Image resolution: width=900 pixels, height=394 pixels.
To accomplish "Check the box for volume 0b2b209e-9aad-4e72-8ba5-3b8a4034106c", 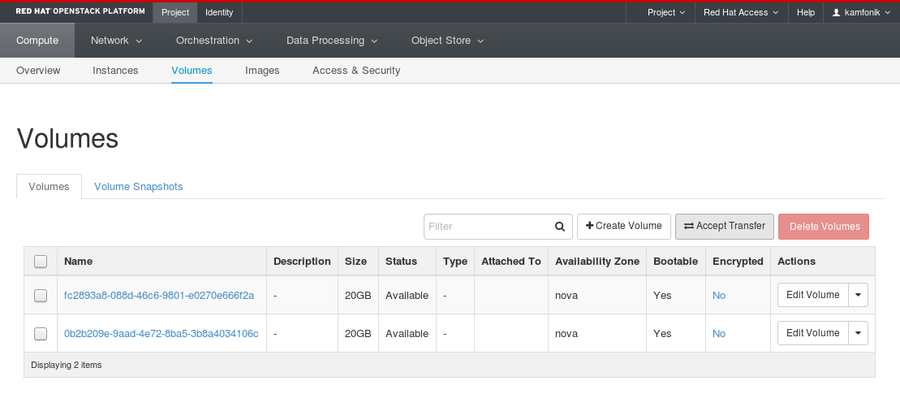I will click(40, 334).
